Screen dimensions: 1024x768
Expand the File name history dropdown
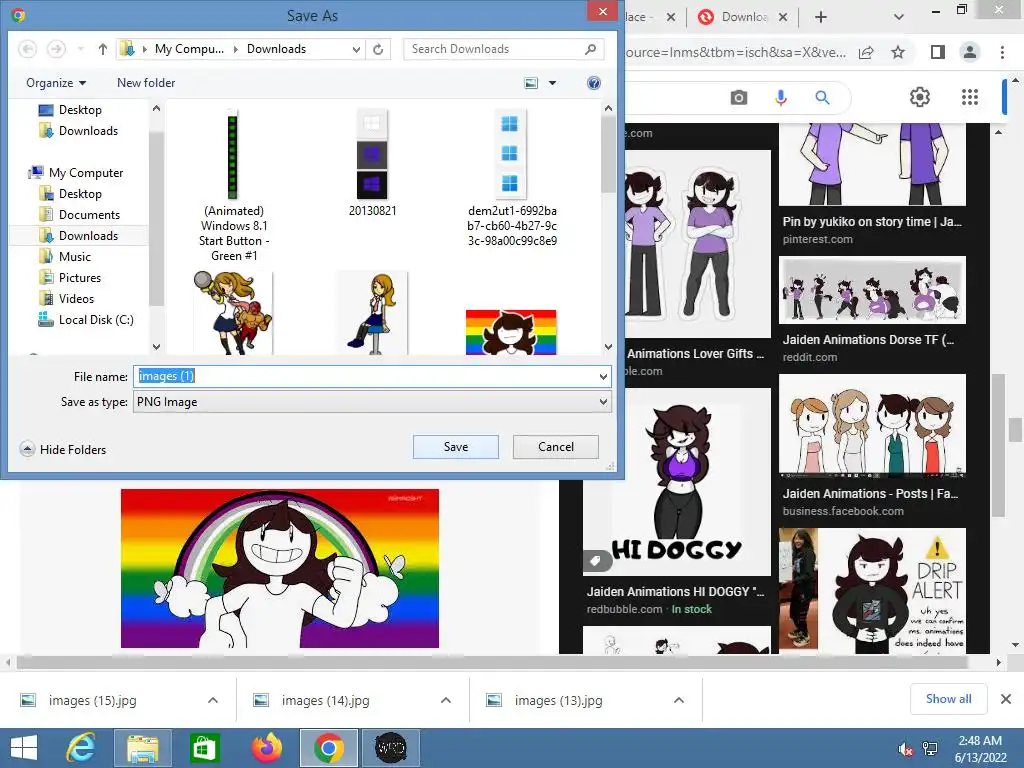pos(603,377)
